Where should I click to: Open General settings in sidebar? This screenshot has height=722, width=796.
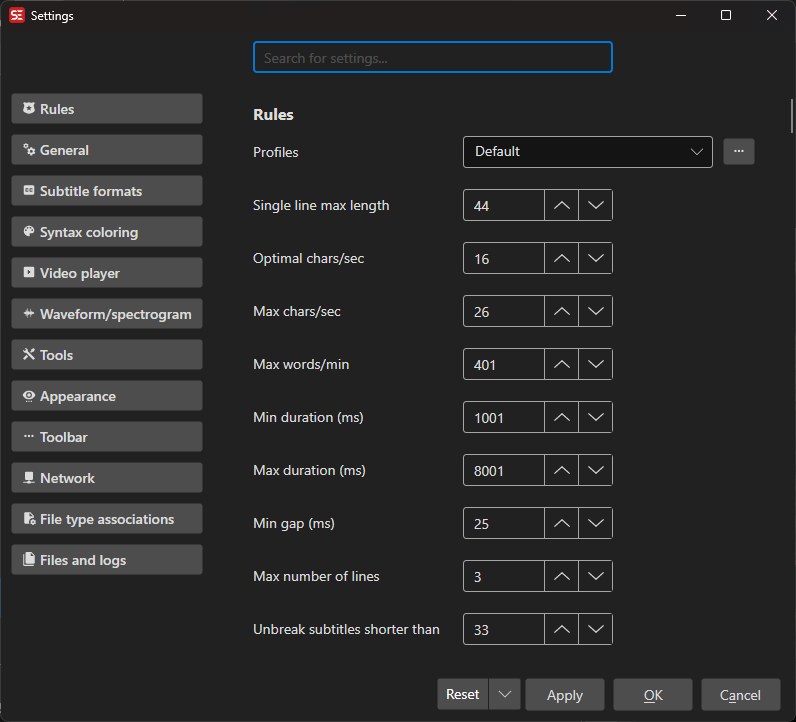pos(107,150)
